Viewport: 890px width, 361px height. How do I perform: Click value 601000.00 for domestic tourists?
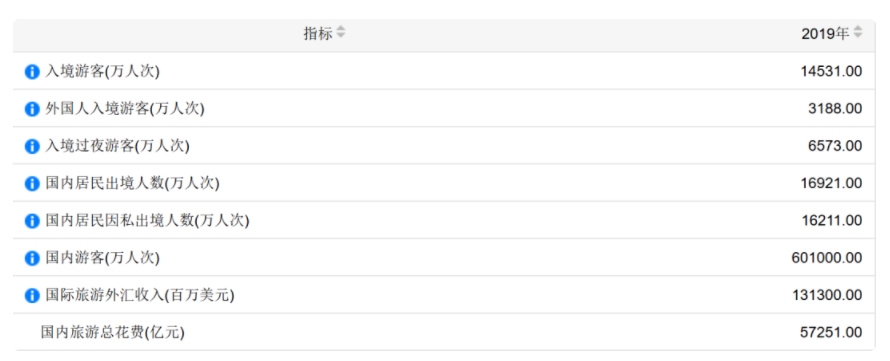[827, 258]
